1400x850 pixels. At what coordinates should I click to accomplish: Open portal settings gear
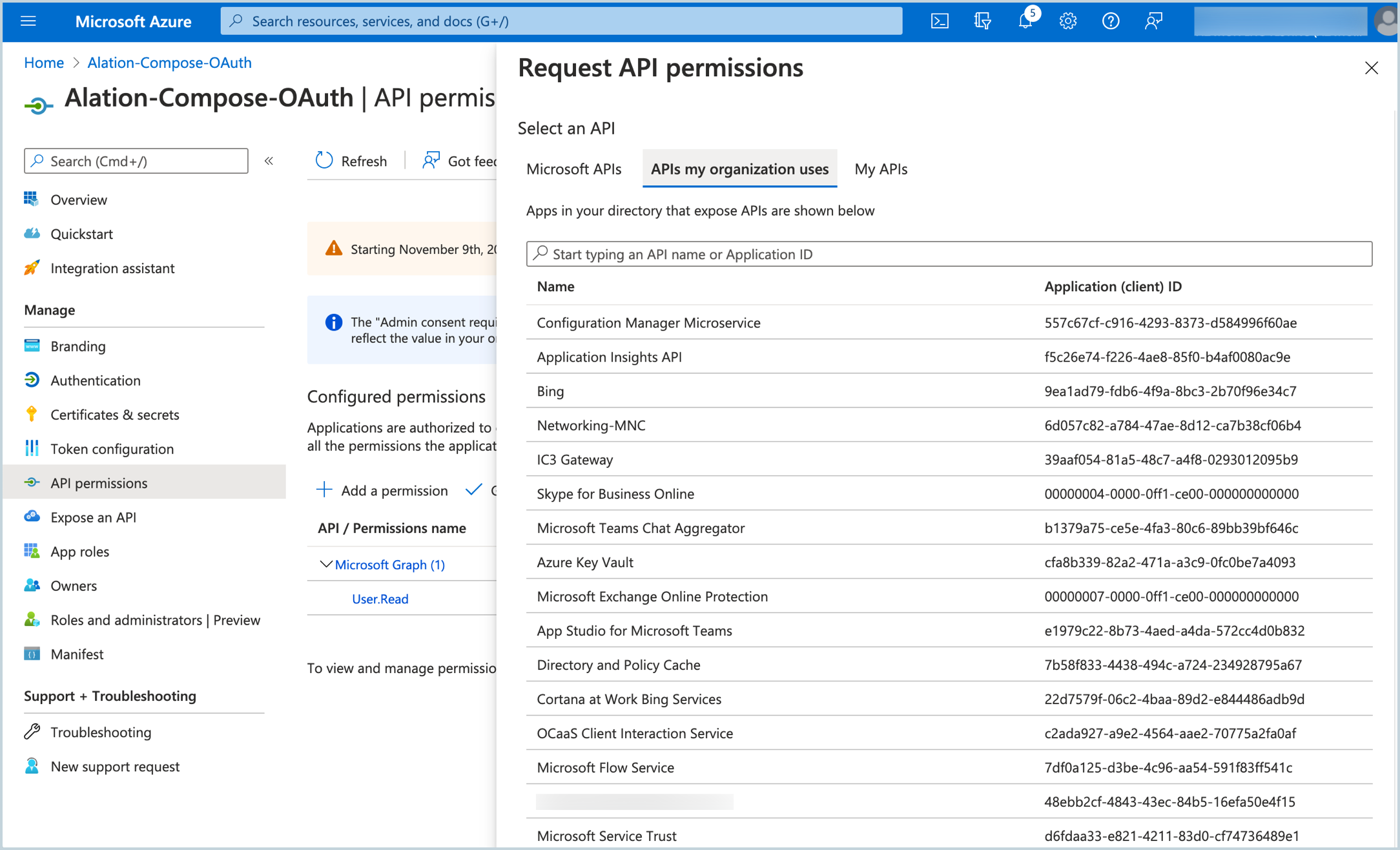1068,21
